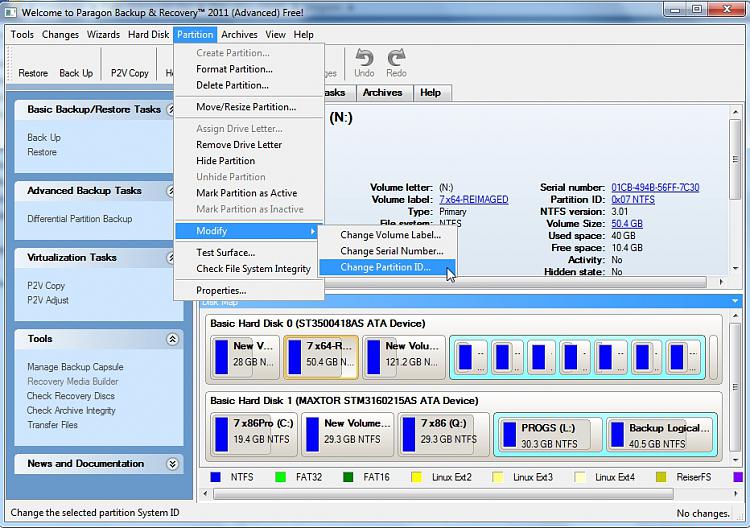Viewport: 750px width, 528px height.
Task: Open the Wizards menu
Action: pyautogui.click(x=103, y=34)
